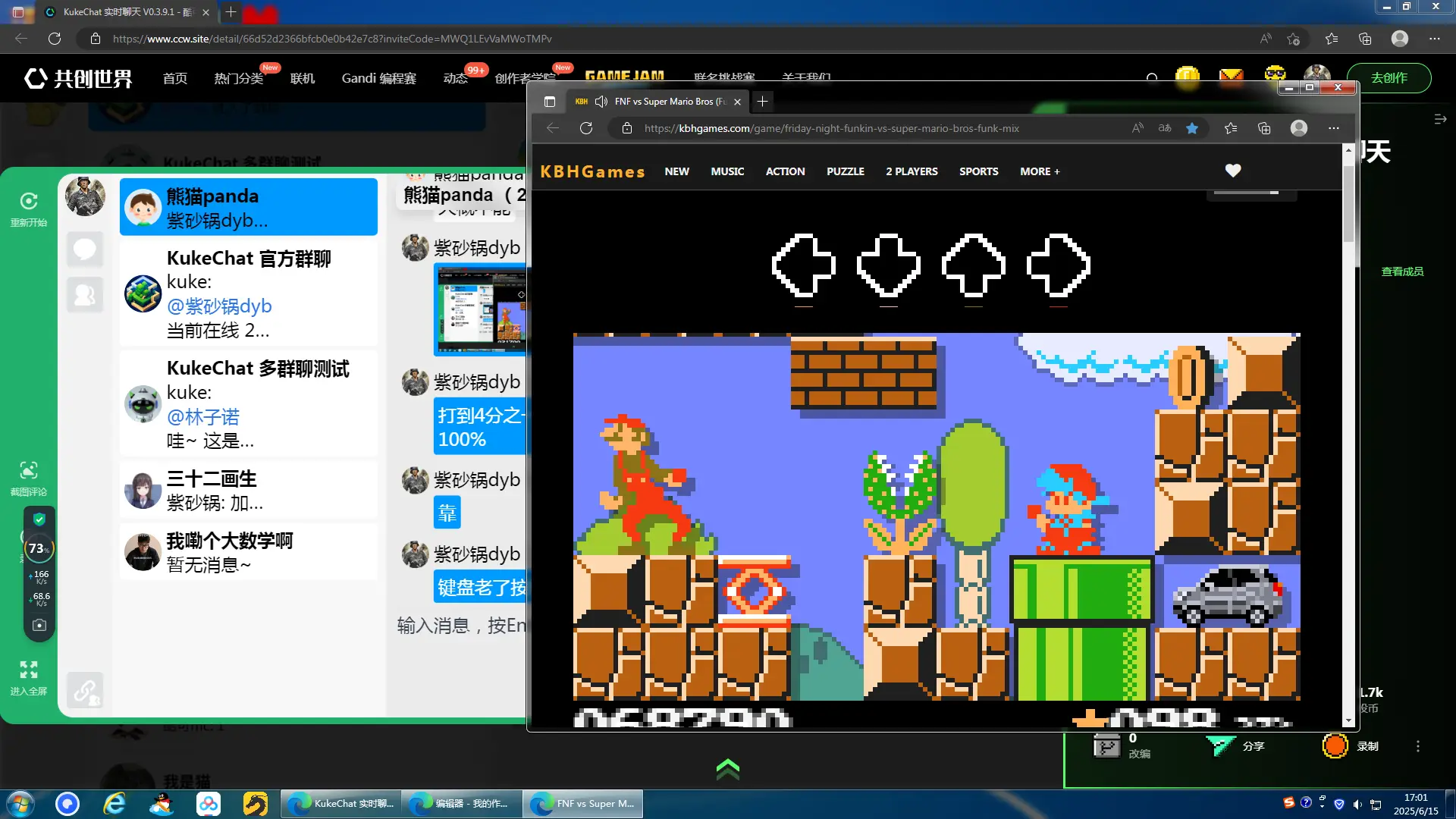Open the MUSIC category on KBHGames

point(727,171)
